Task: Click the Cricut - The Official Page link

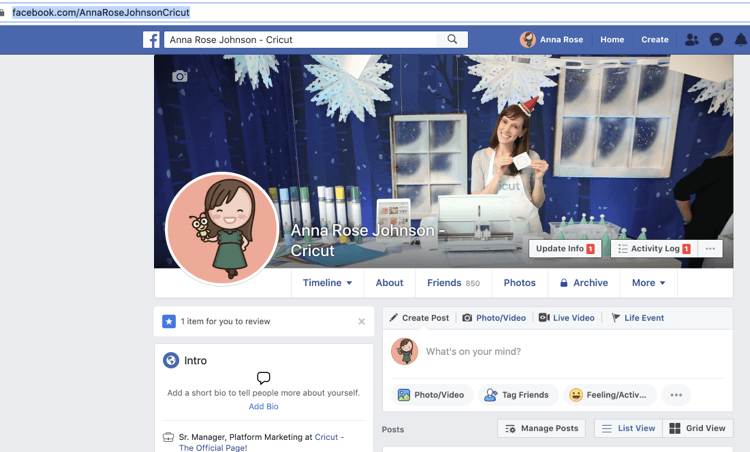Action: (x=261, y=442)
